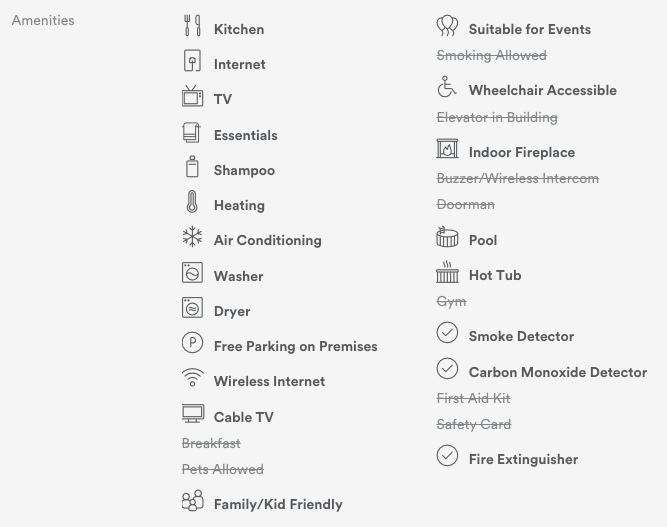This screenshot has width=667, height=527.
Task: Click the Family/Kid Friendly label
Action: (x=278, y=504)
